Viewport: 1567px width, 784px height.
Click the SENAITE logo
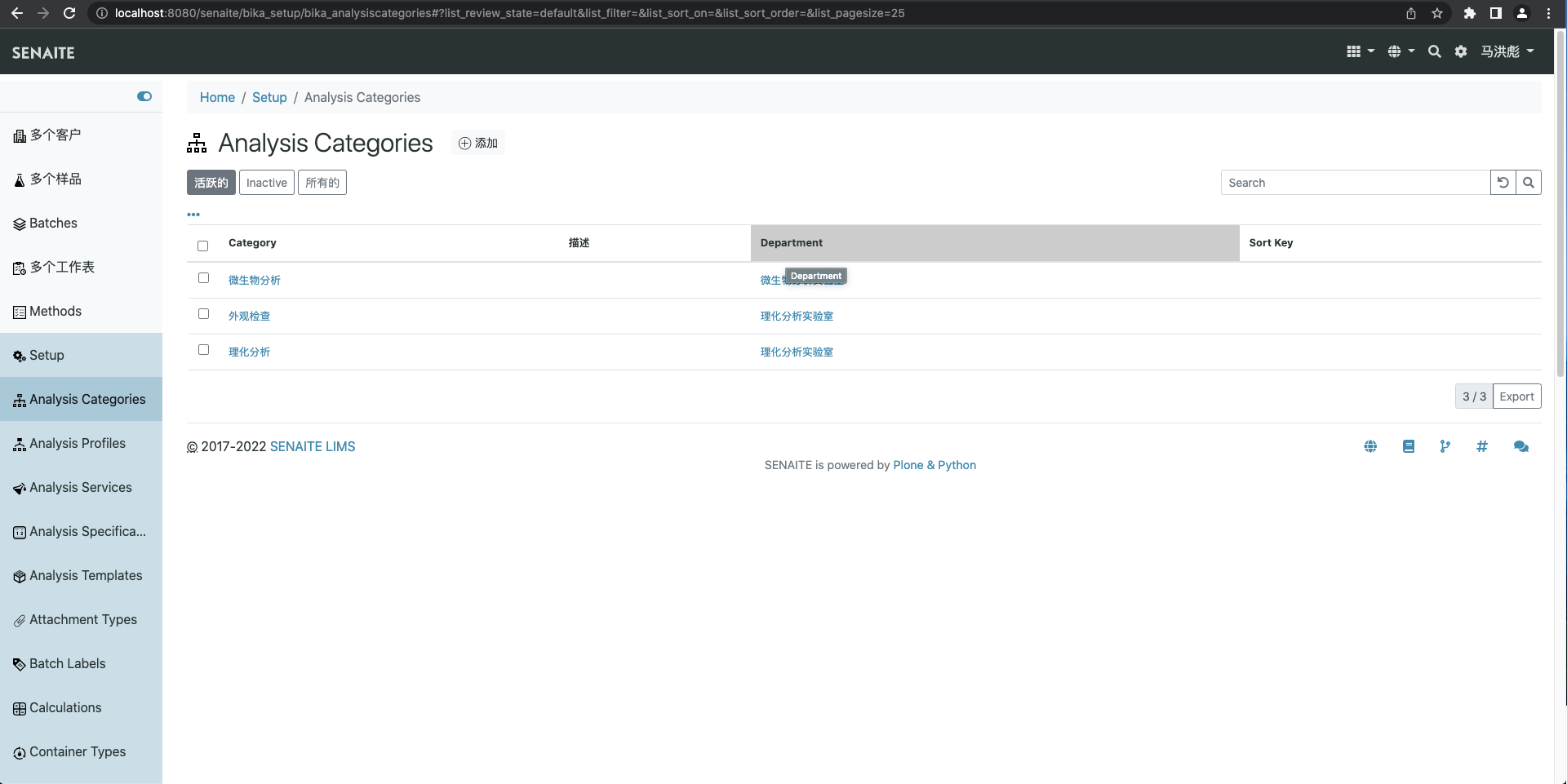43,52
